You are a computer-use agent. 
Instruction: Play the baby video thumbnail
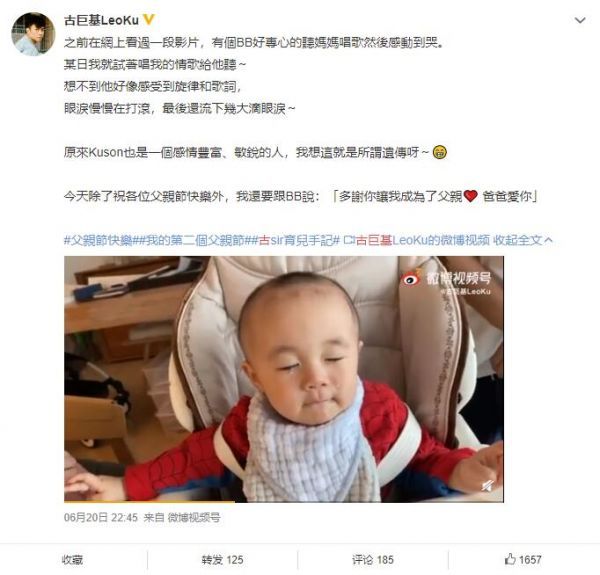(284, 379)
